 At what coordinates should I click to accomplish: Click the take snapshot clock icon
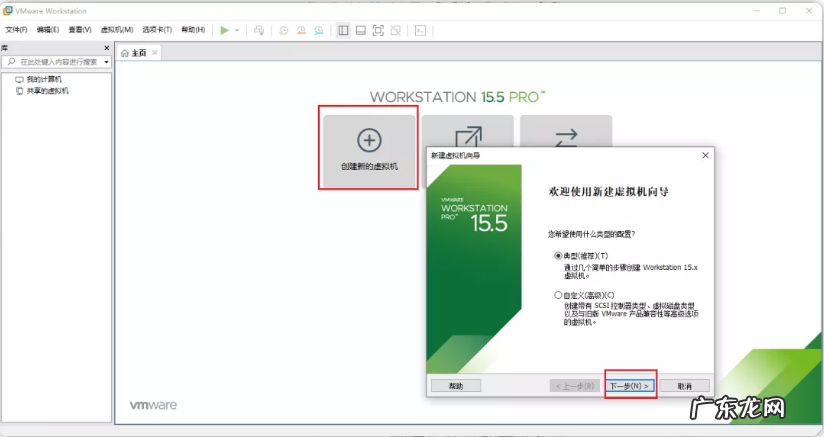(x=284, y=30)
